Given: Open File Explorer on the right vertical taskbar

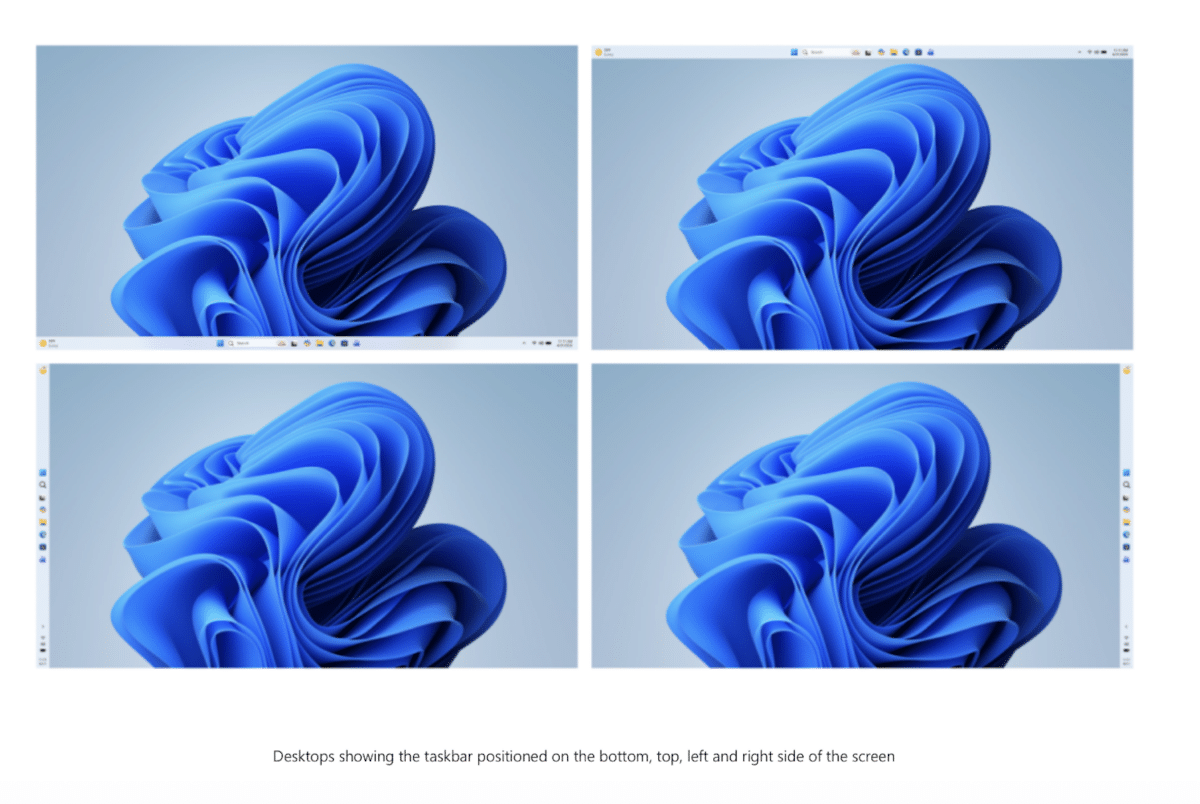Looking at the screenshot, I should 1126,522.
